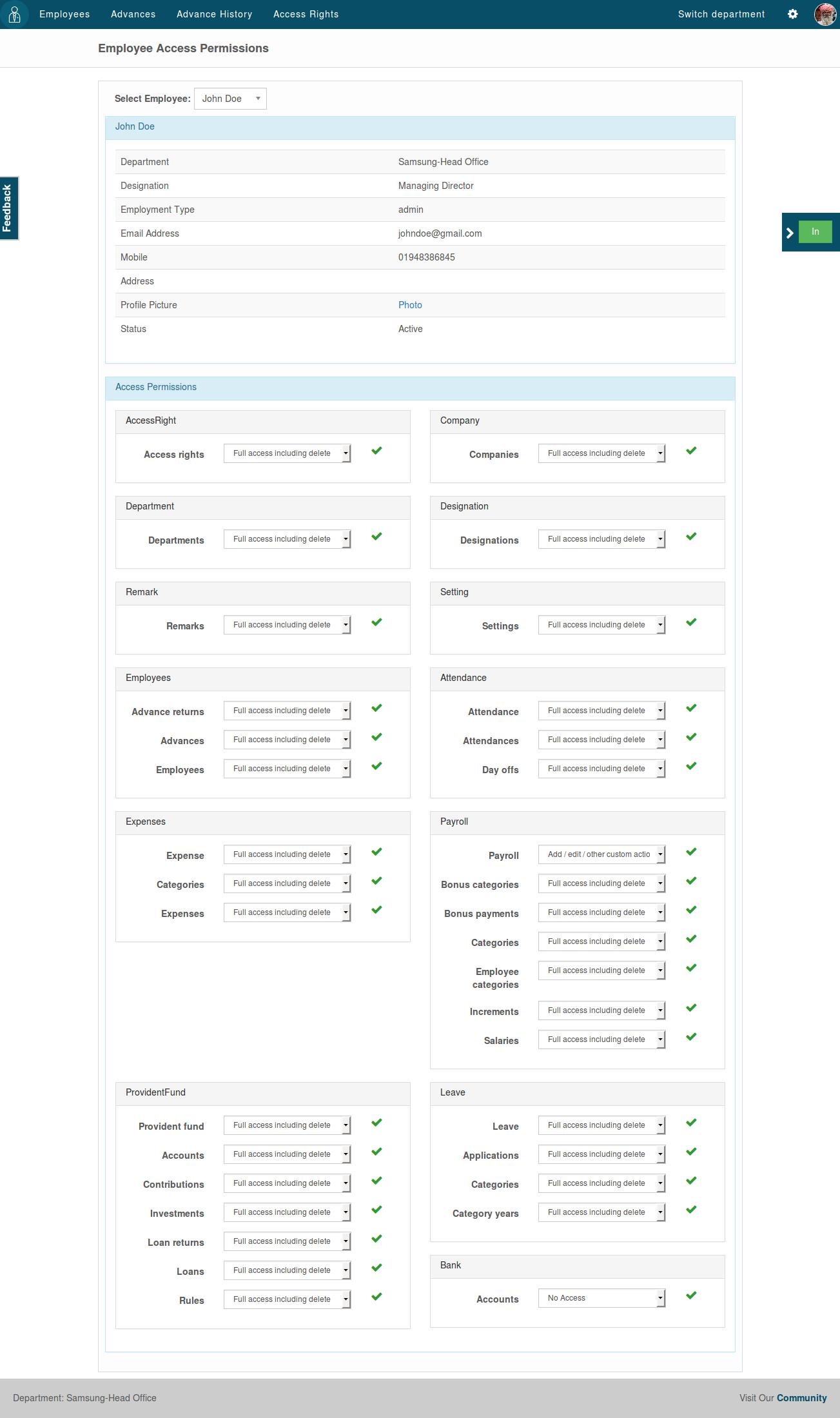Expand the Companies permission dropdown
840x1418 pixels.
[601, 453]
